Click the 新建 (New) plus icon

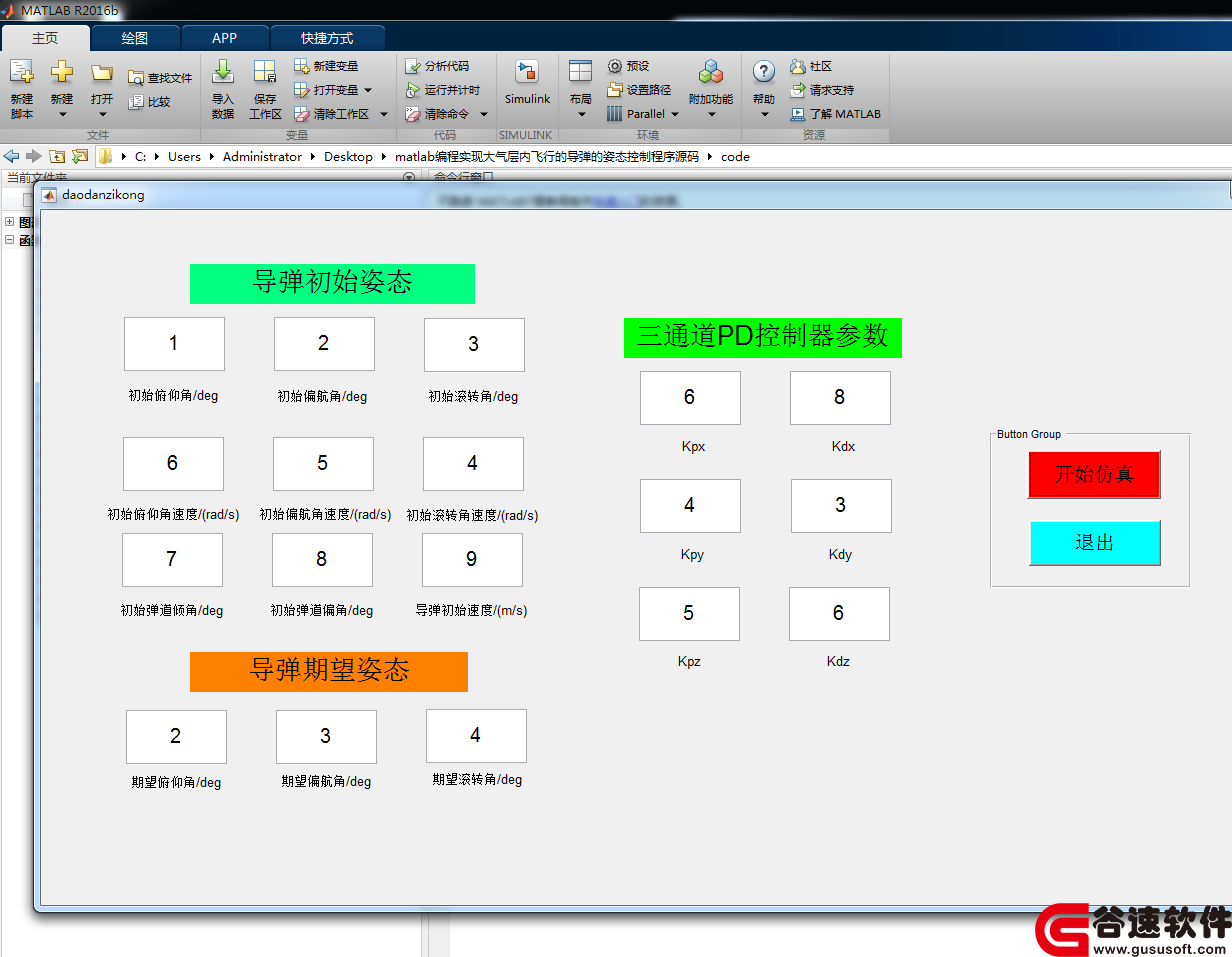tap(62, 72)
